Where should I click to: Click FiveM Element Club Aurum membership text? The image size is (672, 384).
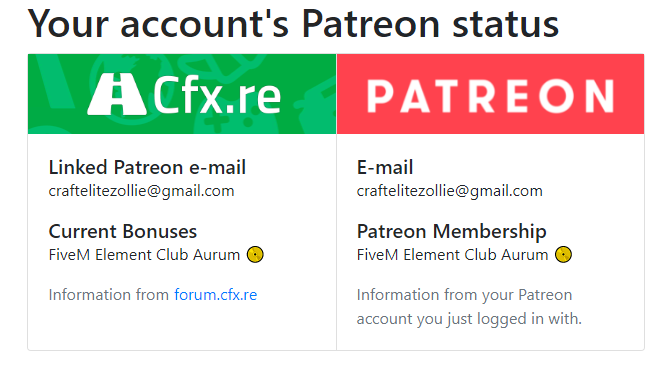point(452,255)
